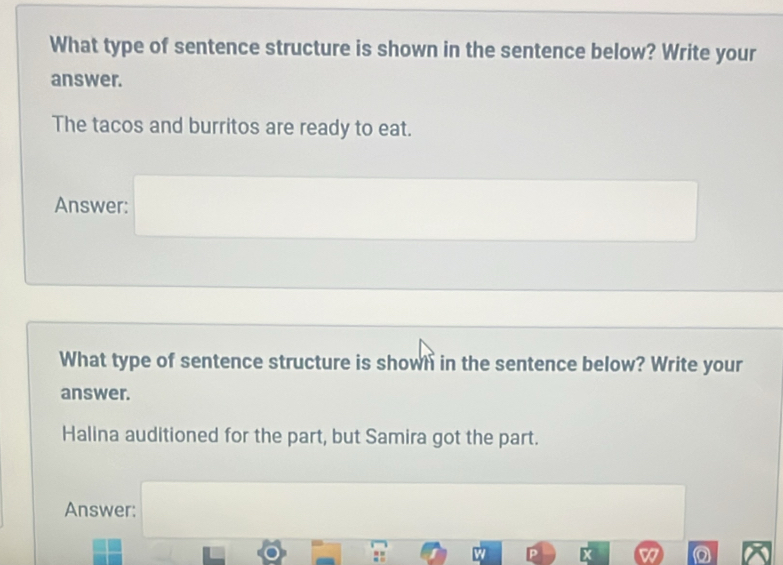
Task: Click the first sentence structure question heading
Action: [x=402, y=50]
